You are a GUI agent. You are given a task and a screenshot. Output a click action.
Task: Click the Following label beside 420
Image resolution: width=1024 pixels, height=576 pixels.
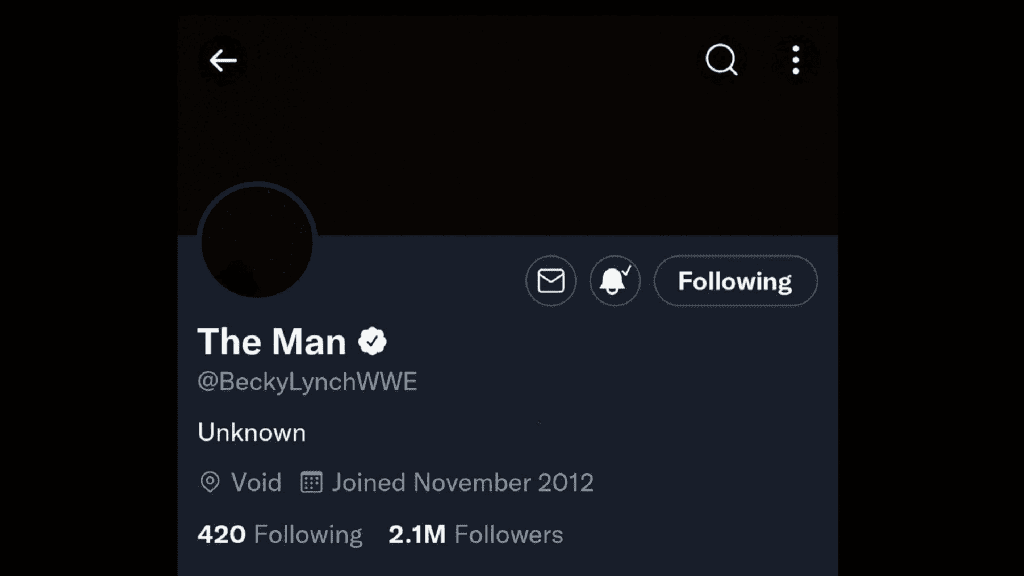(308, 535)
